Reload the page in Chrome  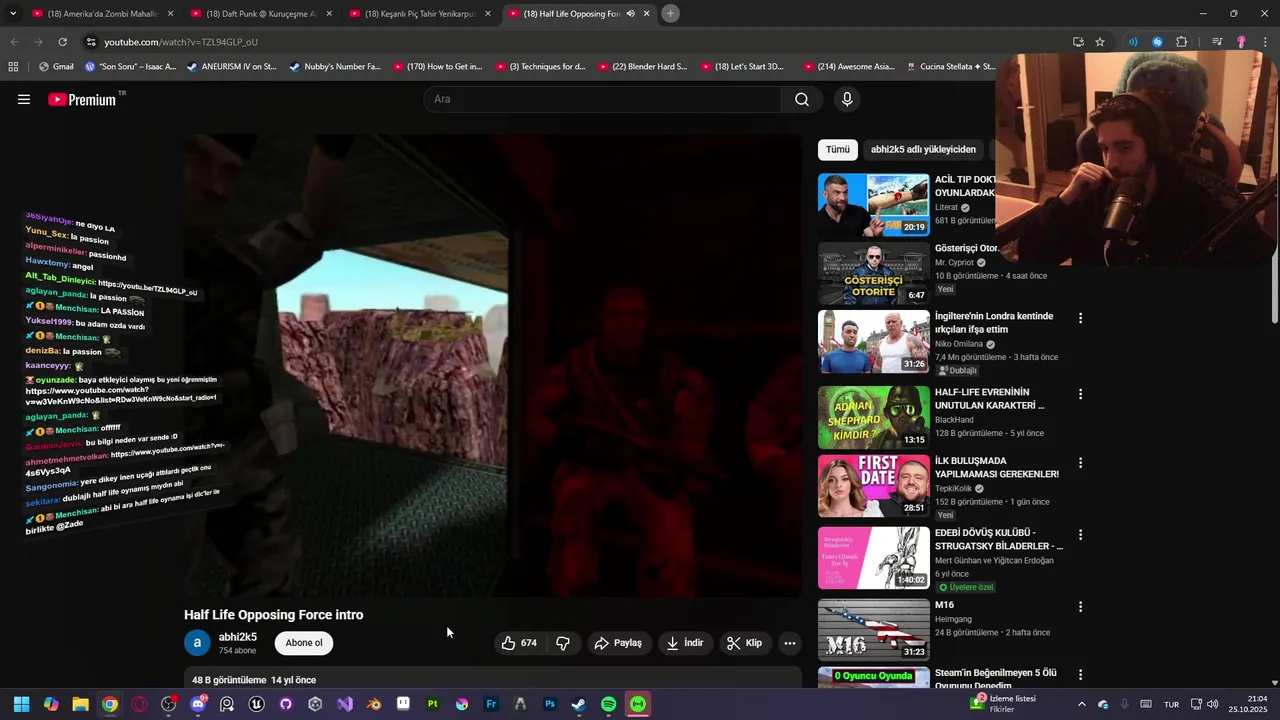click(x=62, y=42)
